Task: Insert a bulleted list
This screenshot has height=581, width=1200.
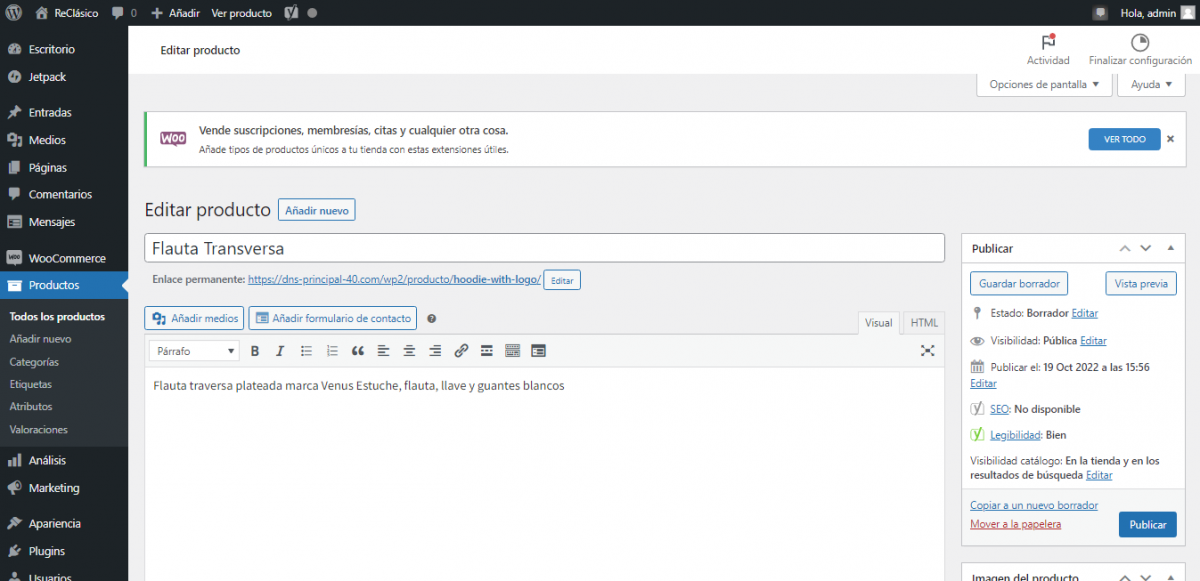Action: tap(307, 351)
